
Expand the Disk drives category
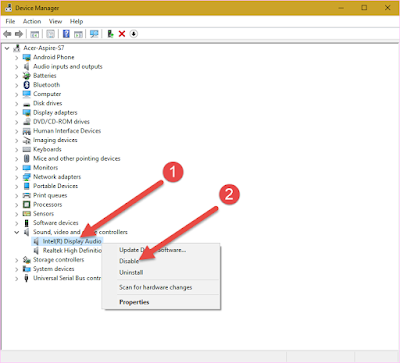coord(16,104)
